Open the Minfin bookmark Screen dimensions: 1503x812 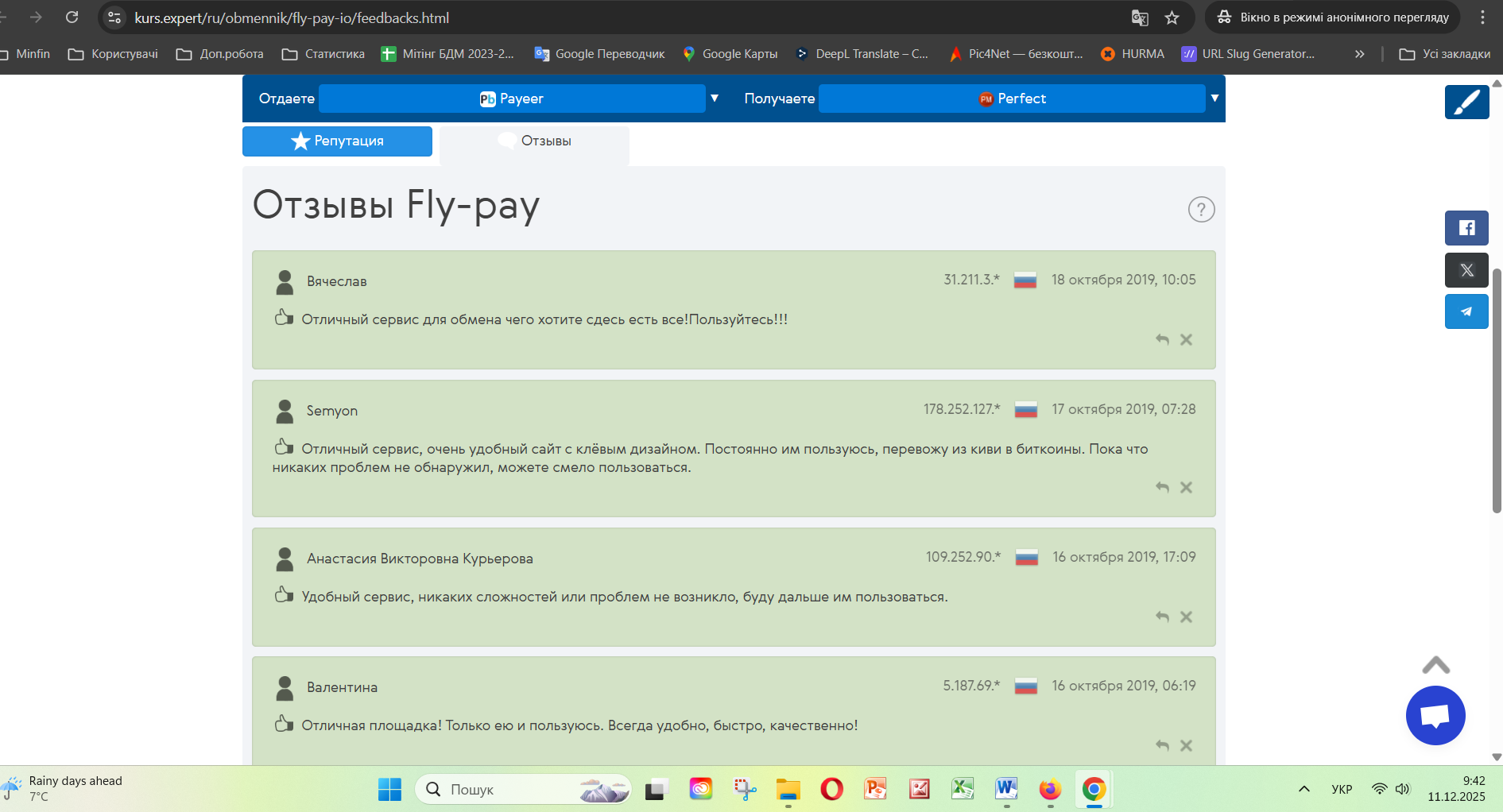(25, 54)
